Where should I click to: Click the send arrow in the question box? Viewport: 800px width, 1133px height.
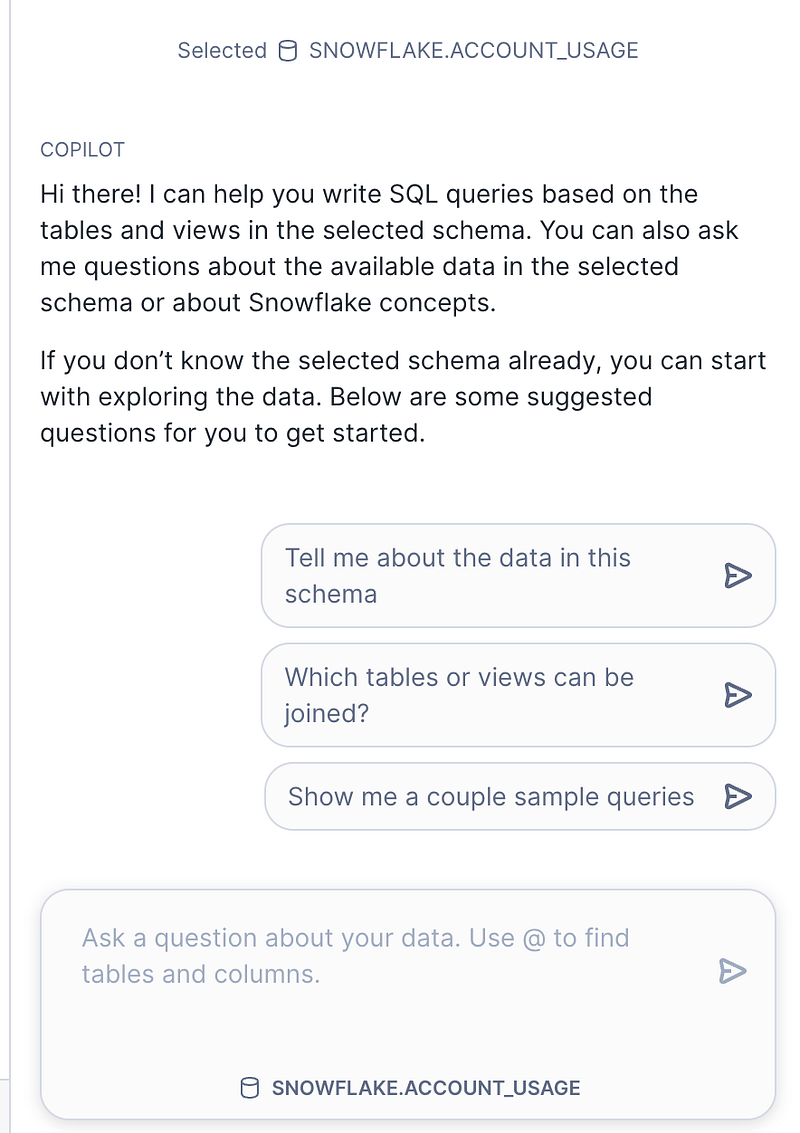tap(733, 971)
